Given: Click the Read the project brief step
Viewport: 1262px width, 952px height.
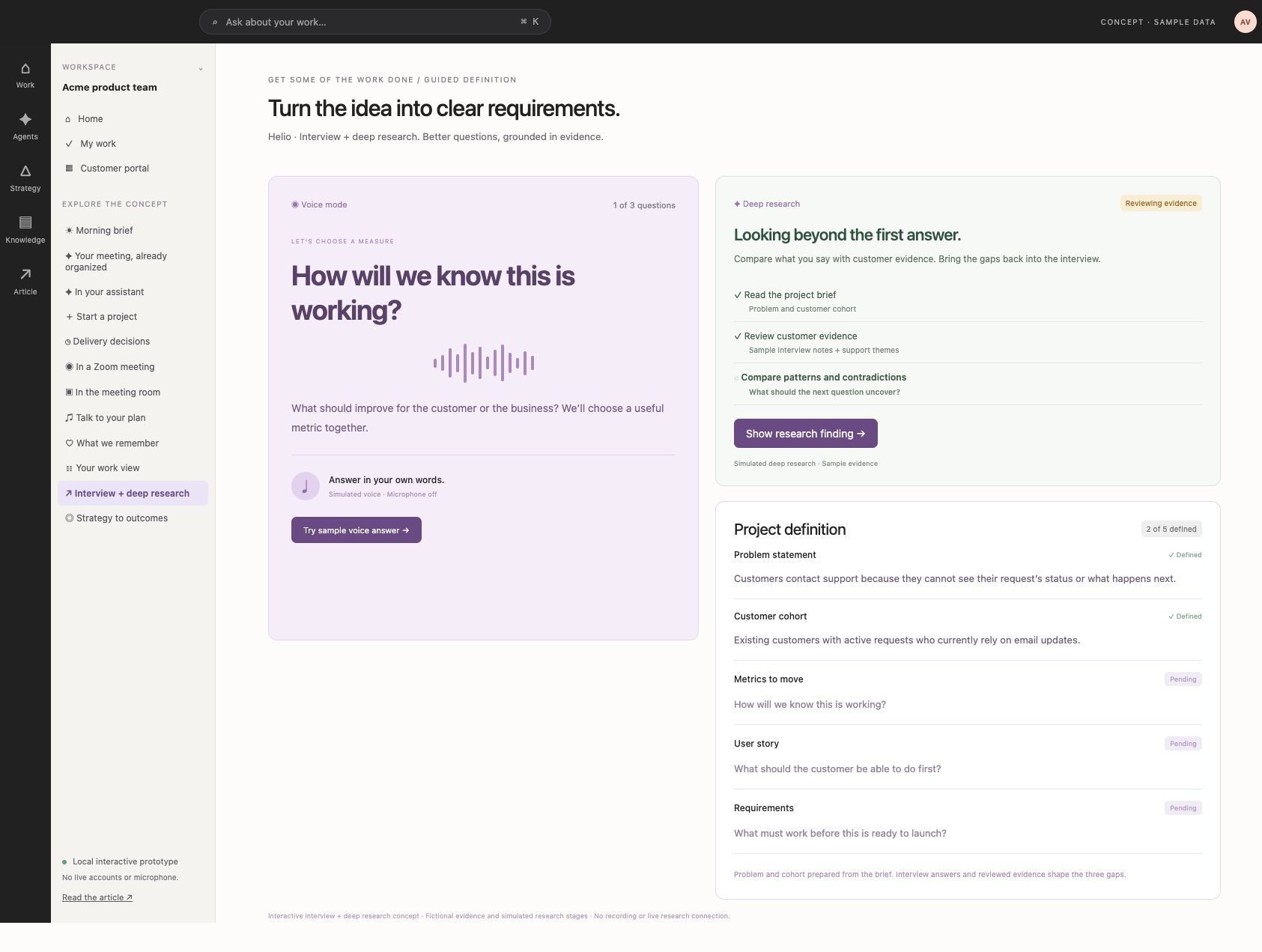Looking at the screenshot, I should pos(968,301).
